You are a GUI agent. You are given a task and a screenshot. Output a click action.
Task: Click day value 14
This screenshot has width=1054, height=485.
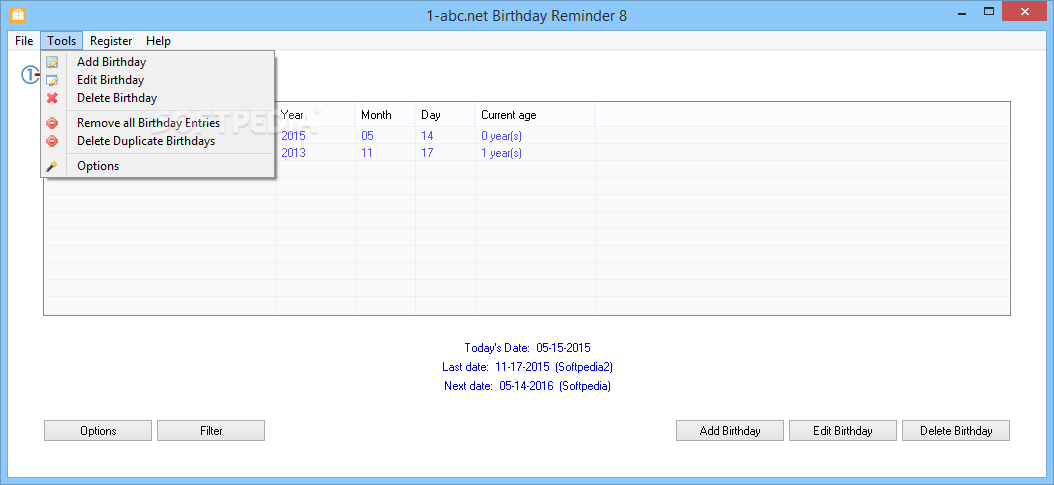click(428, 136)
